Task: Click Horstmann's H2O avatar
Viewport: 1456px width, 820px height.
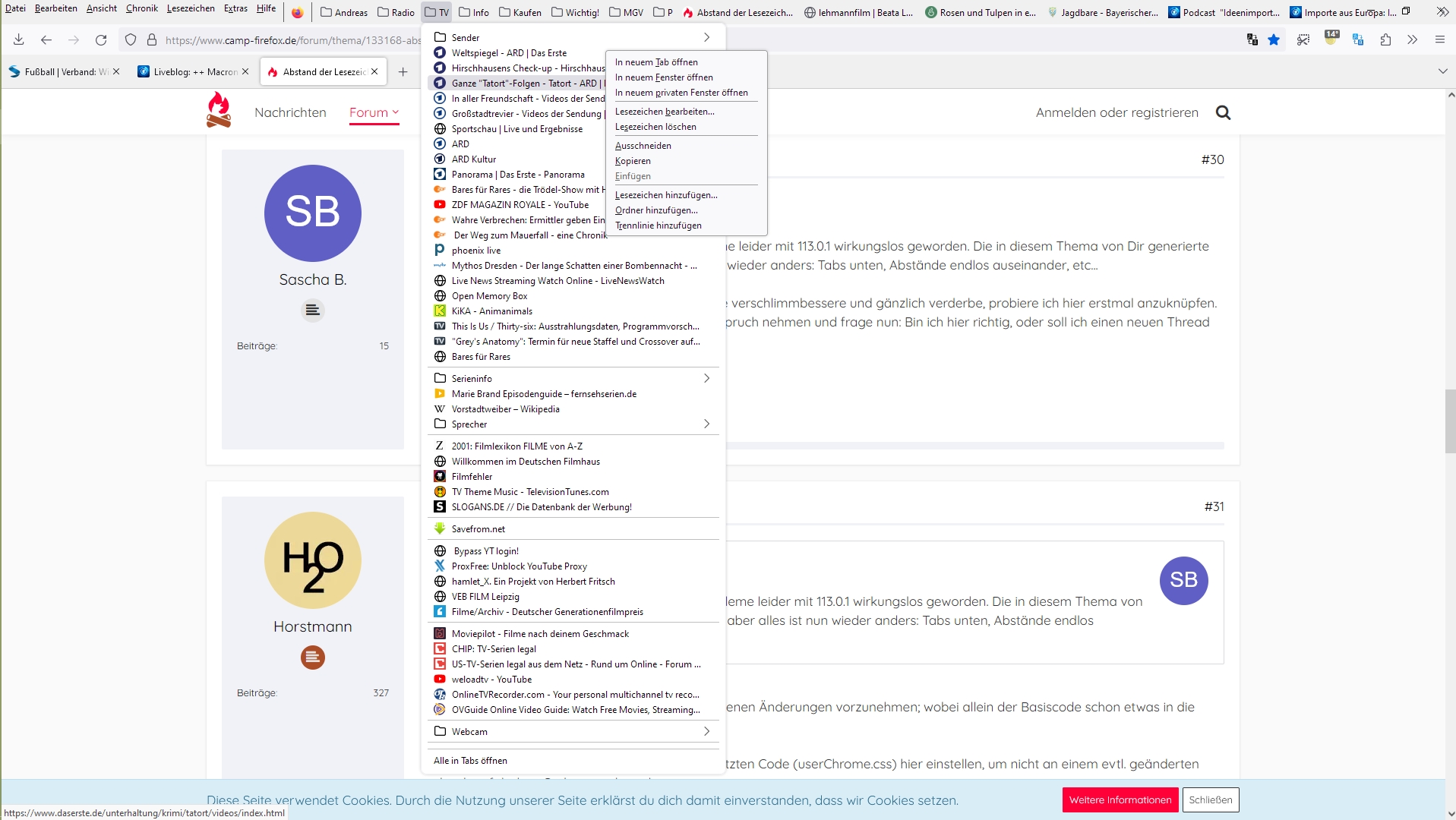Action: pos(313,560)
